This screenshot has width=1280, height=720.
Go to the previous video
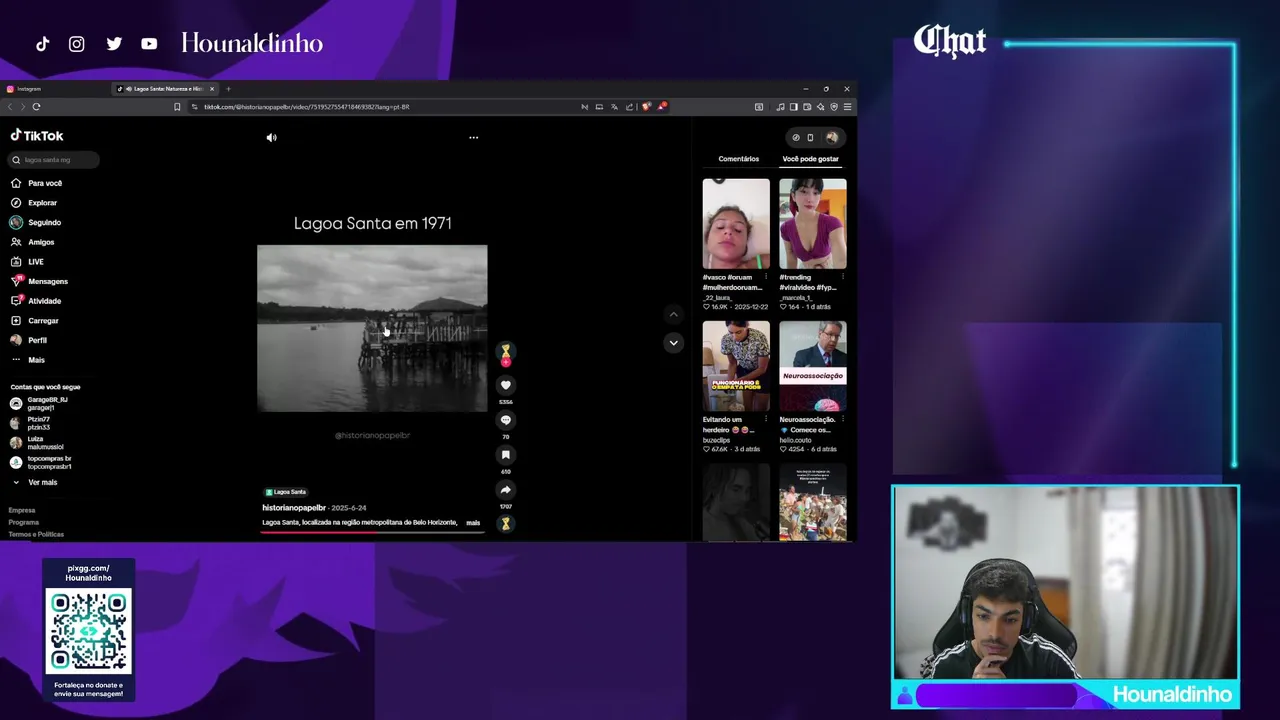[673, 314]
